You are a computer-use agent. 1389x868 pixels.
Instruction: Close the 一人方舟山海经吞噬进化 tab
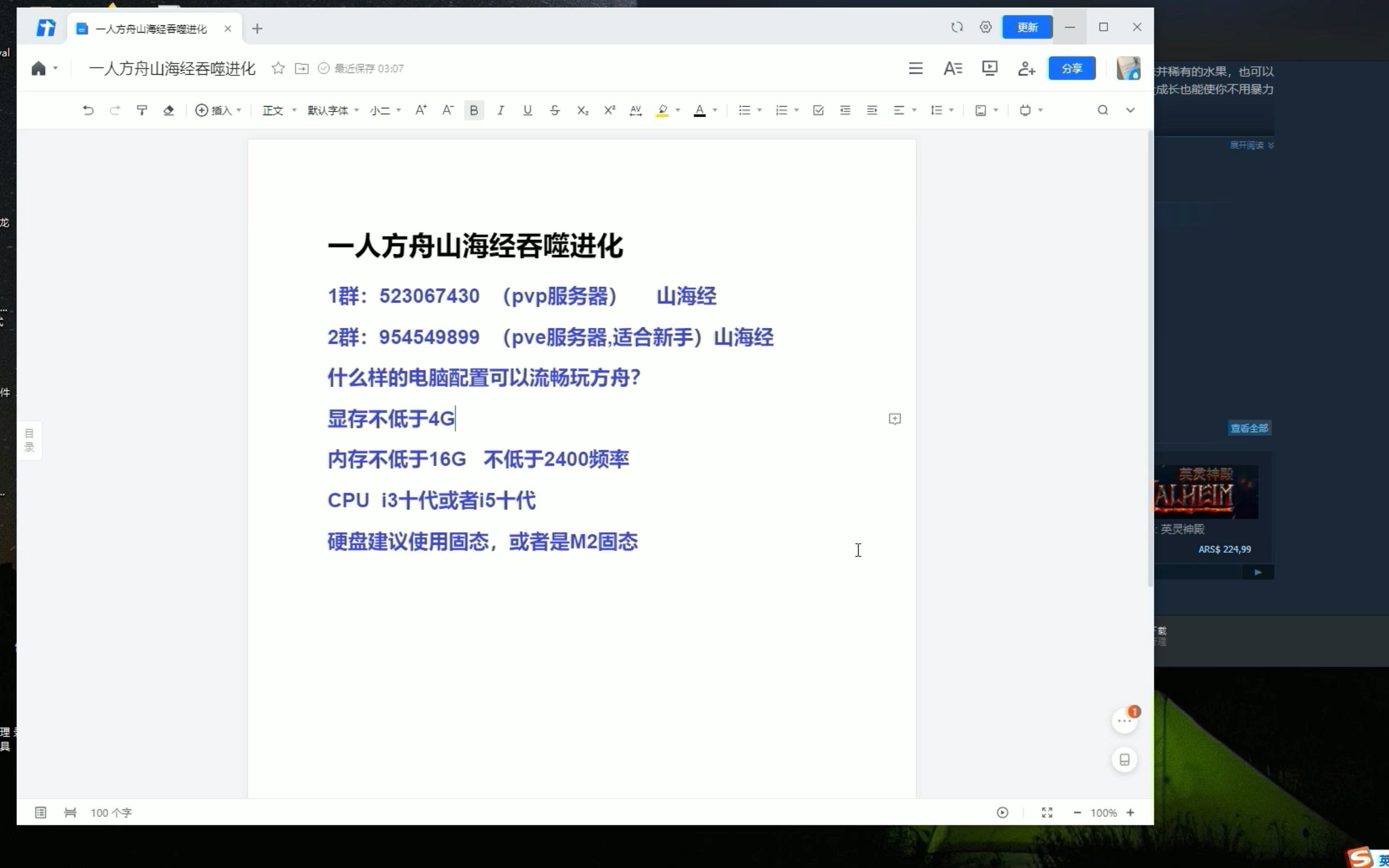(x=228, y=28)
